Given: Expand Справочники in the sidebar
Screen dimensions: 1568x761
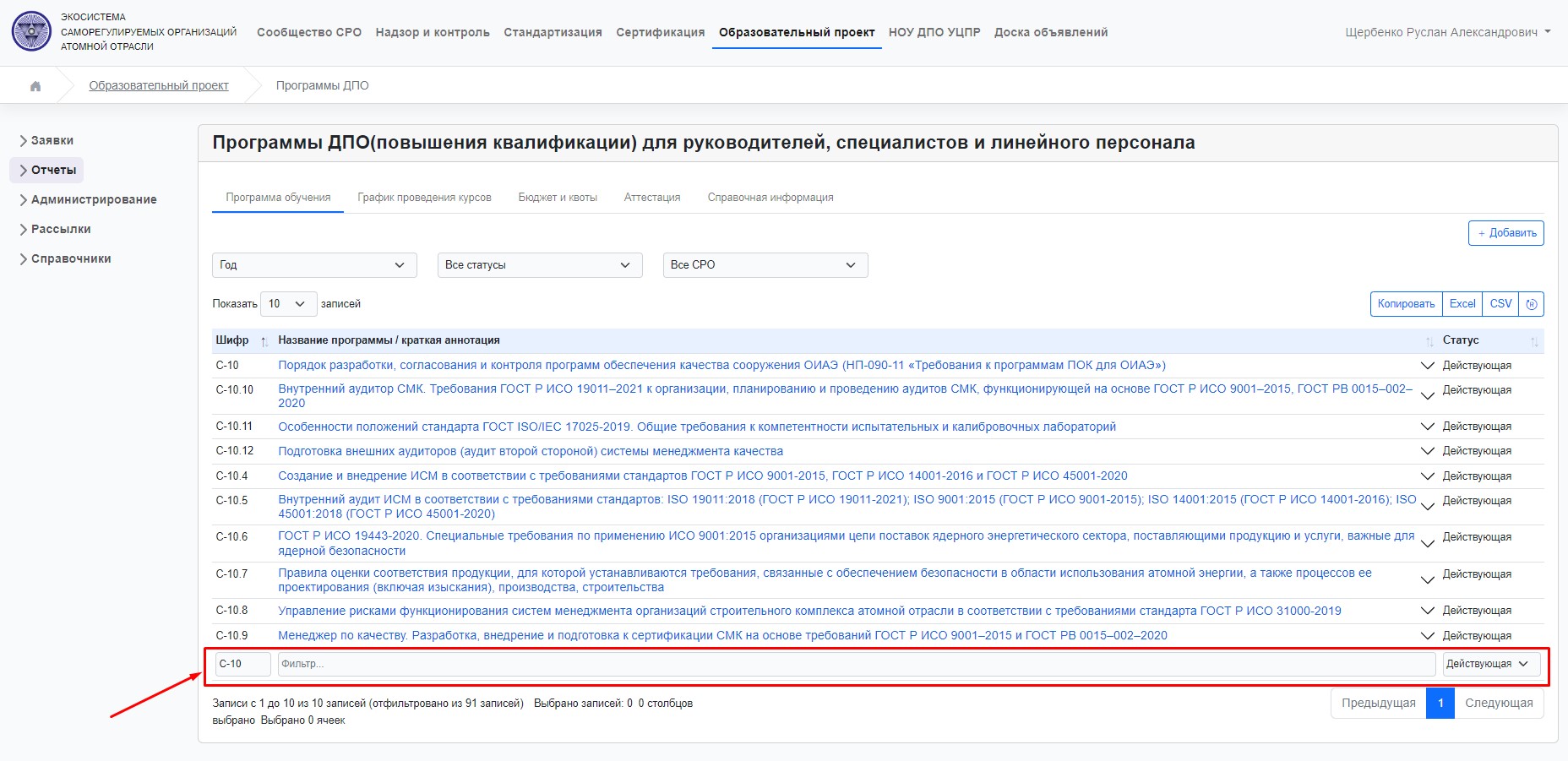Looking at the screenshot, I should 65,258.
